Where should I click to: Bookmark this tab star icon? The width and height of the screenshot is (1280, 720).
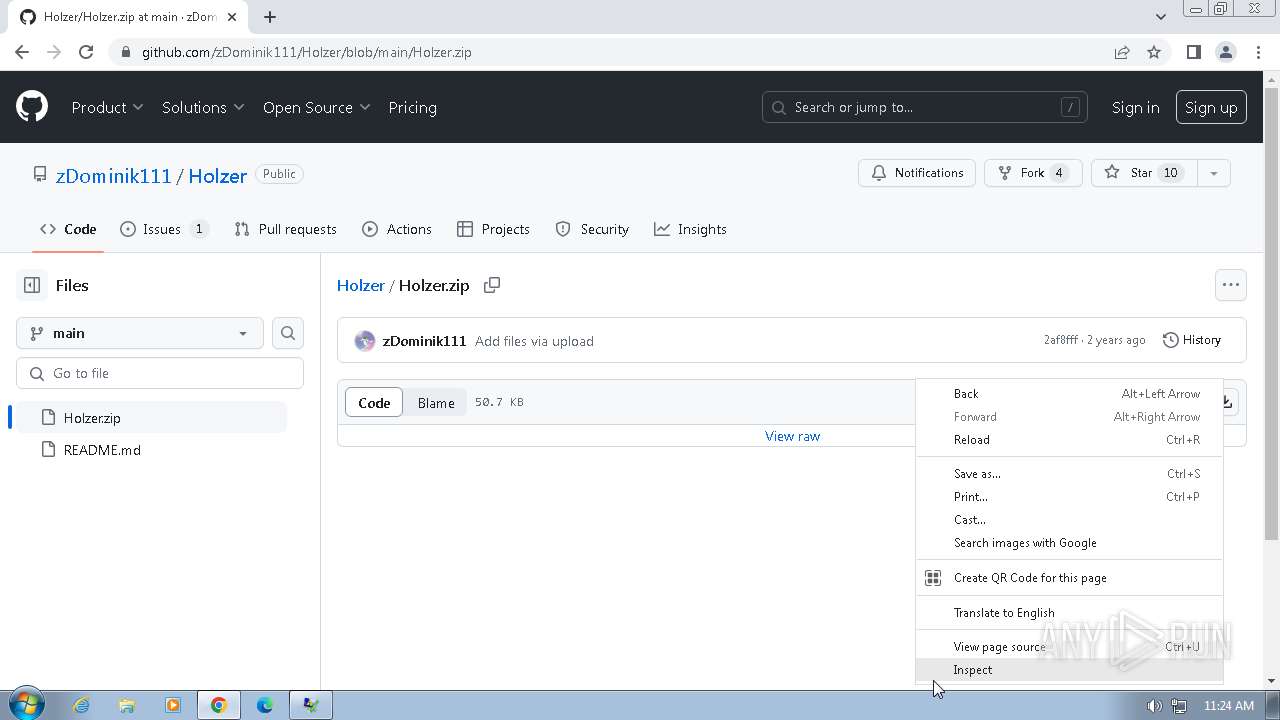[1154, 52]
